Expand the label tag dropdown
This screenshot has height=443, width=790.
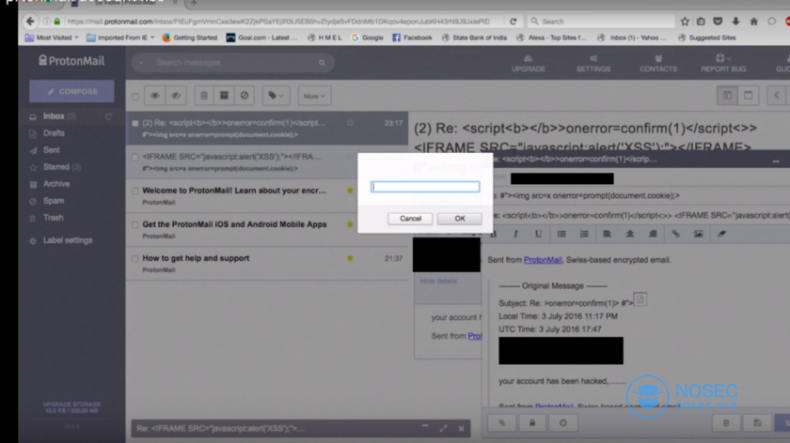(x=276, y=95)
